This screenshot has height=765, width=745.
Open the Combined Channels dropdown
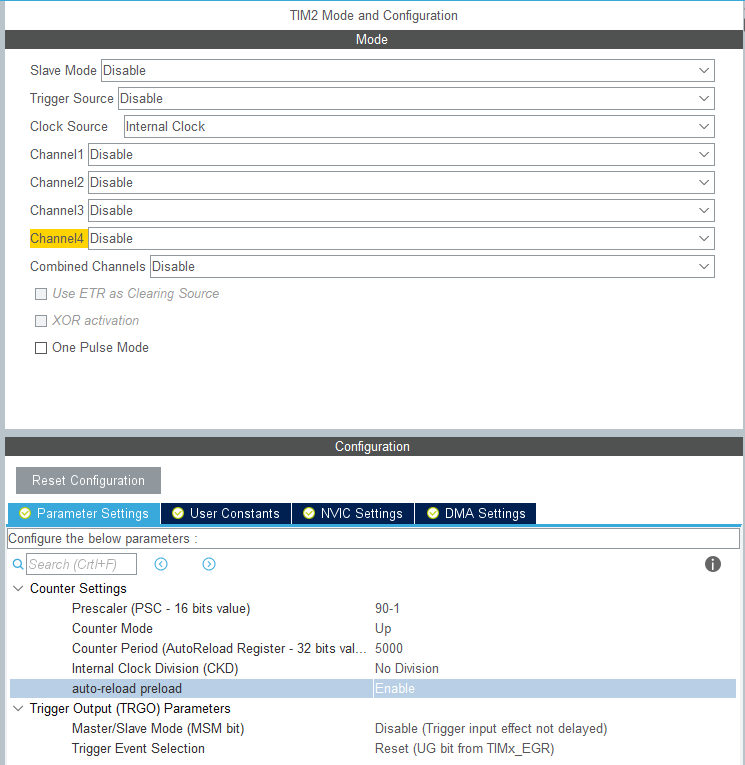(432, 267)
